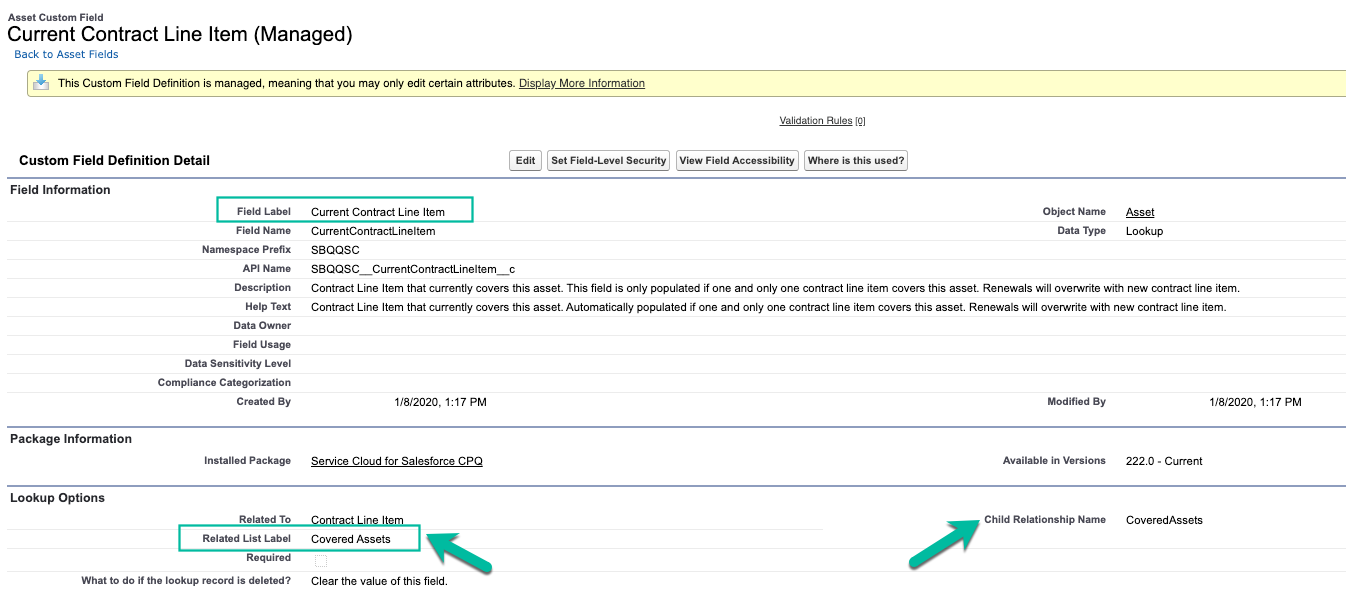Open the Asset object name link
Image resolution: width=1346 pixels, height=604 pixels.
(1139, 212)
